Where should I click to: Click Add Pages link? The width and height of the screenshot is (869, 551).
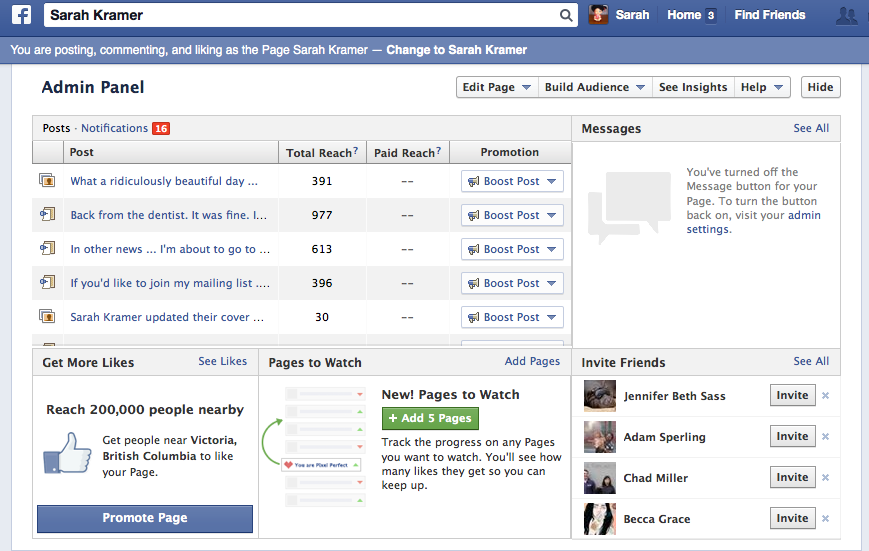[x=532, y=361]
